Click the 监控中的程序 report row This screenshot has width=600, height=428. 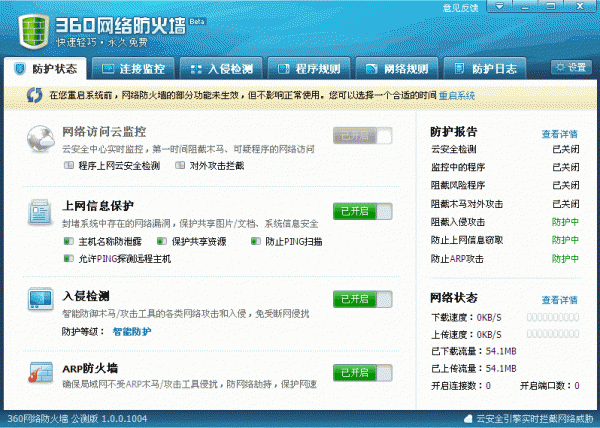tap(505, 167)
